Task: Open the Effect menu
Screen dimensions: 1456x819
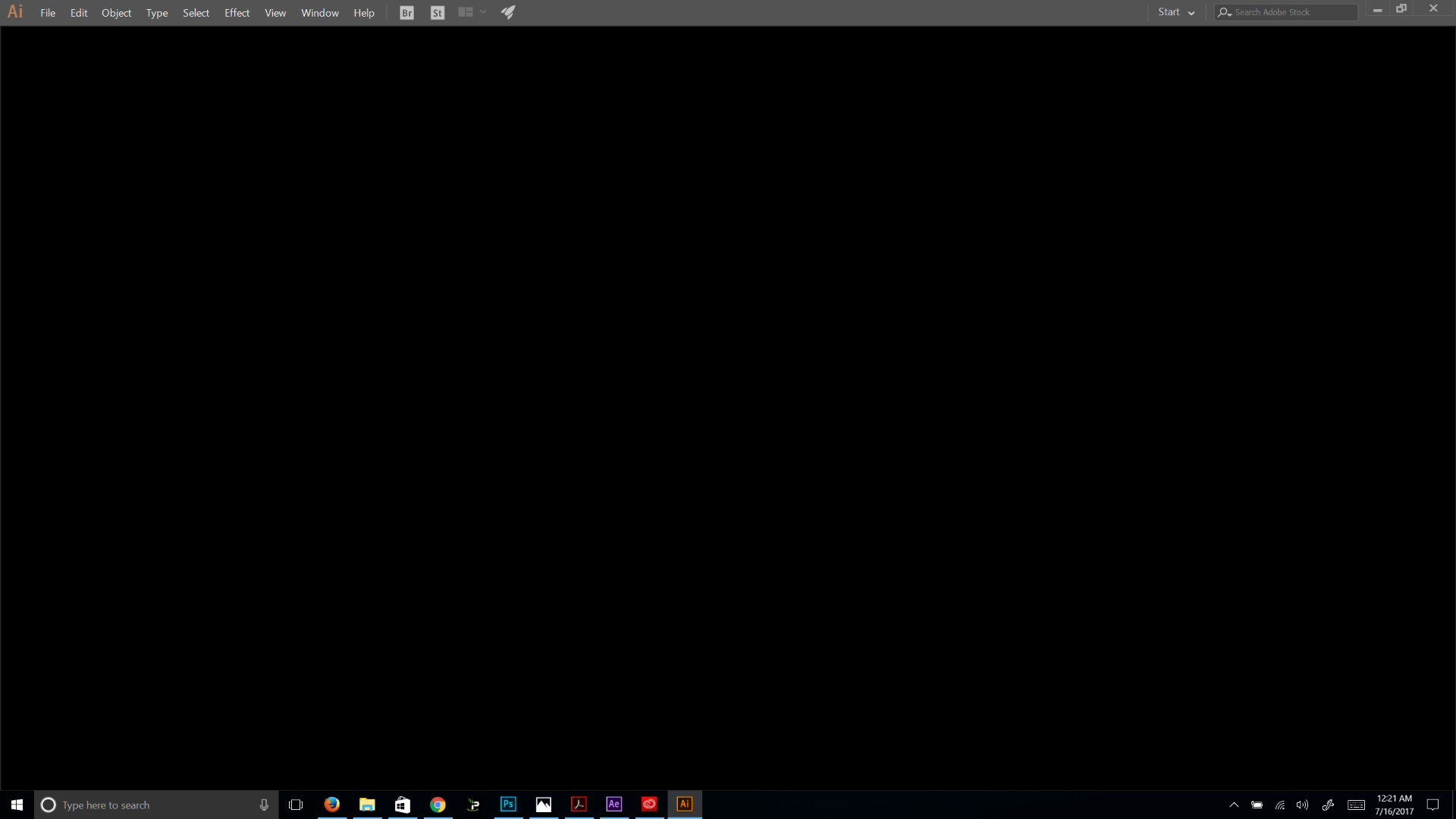Action: pyautogui.click(x=237, y=13)
